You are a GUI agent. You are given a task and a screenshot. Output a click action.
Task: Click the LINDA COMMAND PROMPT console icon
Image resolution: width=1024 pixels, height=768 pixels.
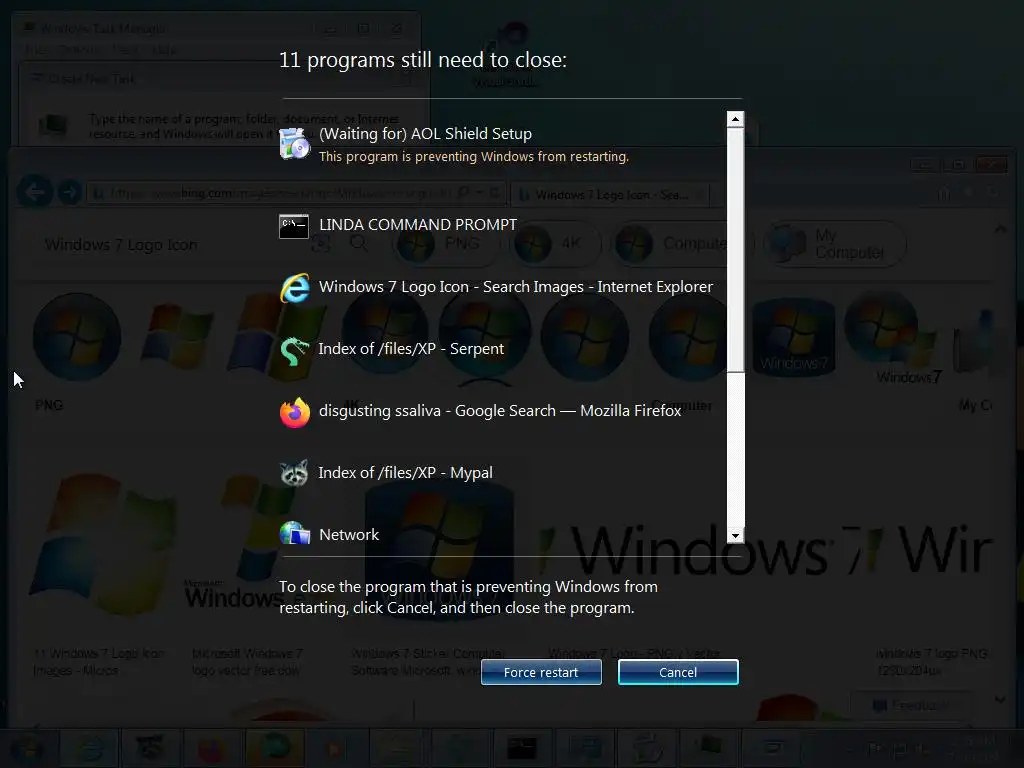click(294, 226)
